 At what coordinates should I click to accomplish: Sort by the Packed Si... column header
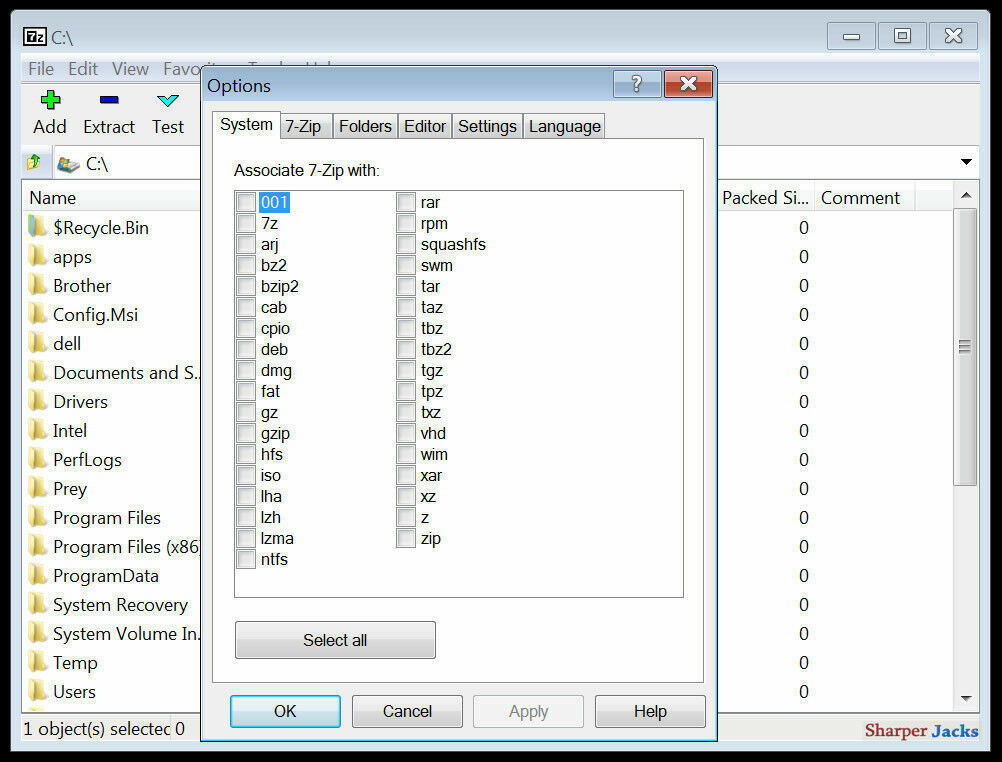(x=766, y=198)
